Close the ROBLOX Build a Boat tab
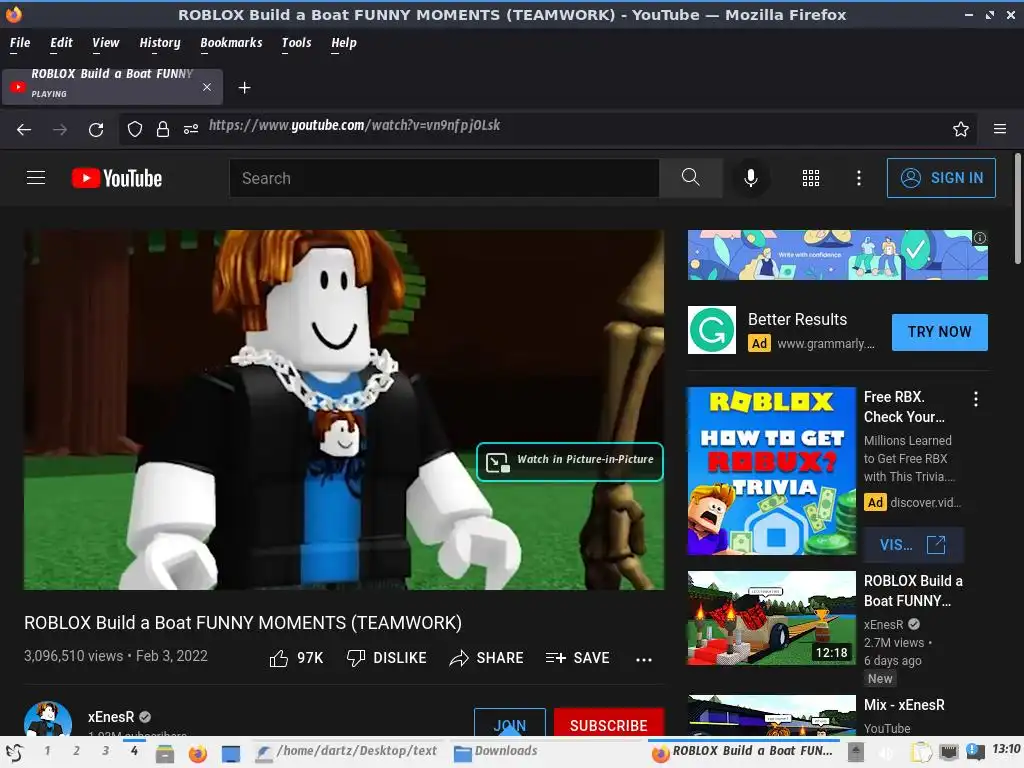Image resolution: width=1024 pixels, height=768 pixels. [206, 87]
